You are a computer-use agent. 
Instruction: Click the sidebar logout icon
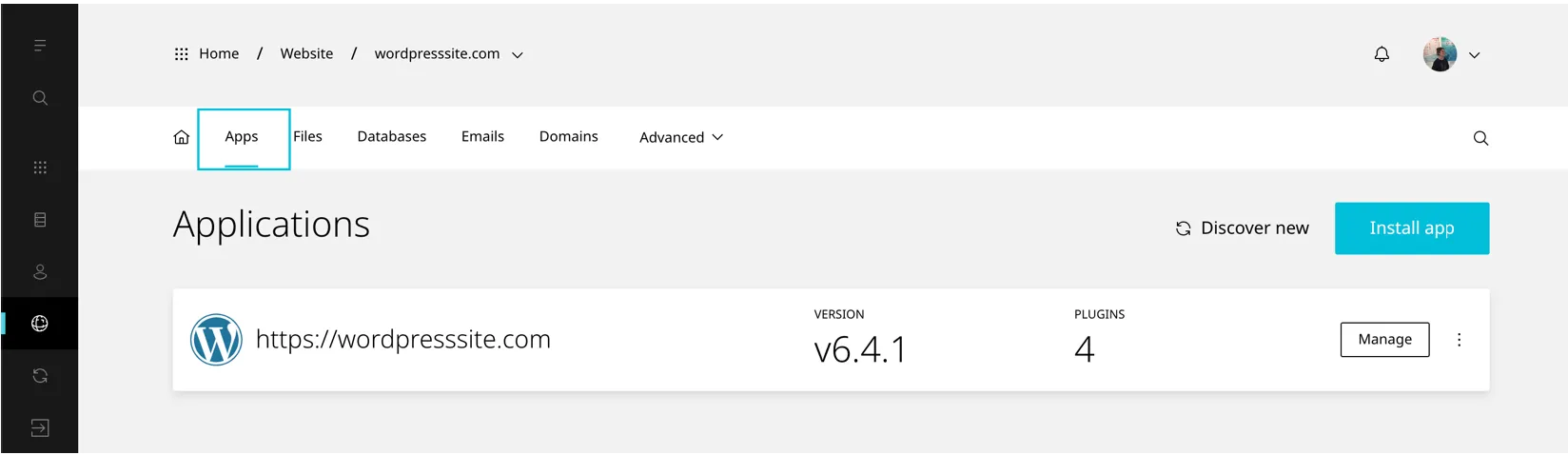click(x=40, y=427)
